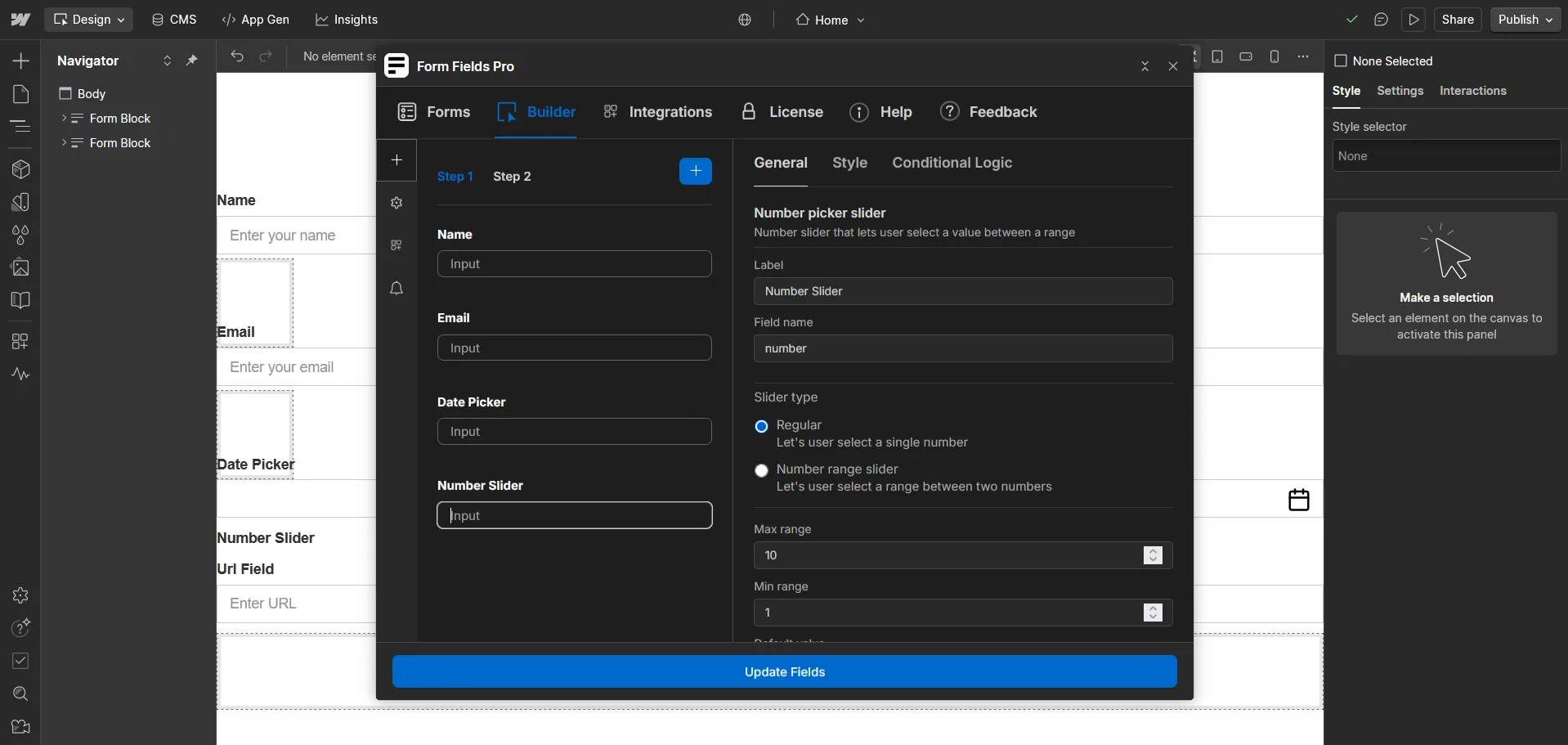The width and height of the screenshot is (1568, 745).
Task: Open the Webflow logo menu
Action: (20, 20)
